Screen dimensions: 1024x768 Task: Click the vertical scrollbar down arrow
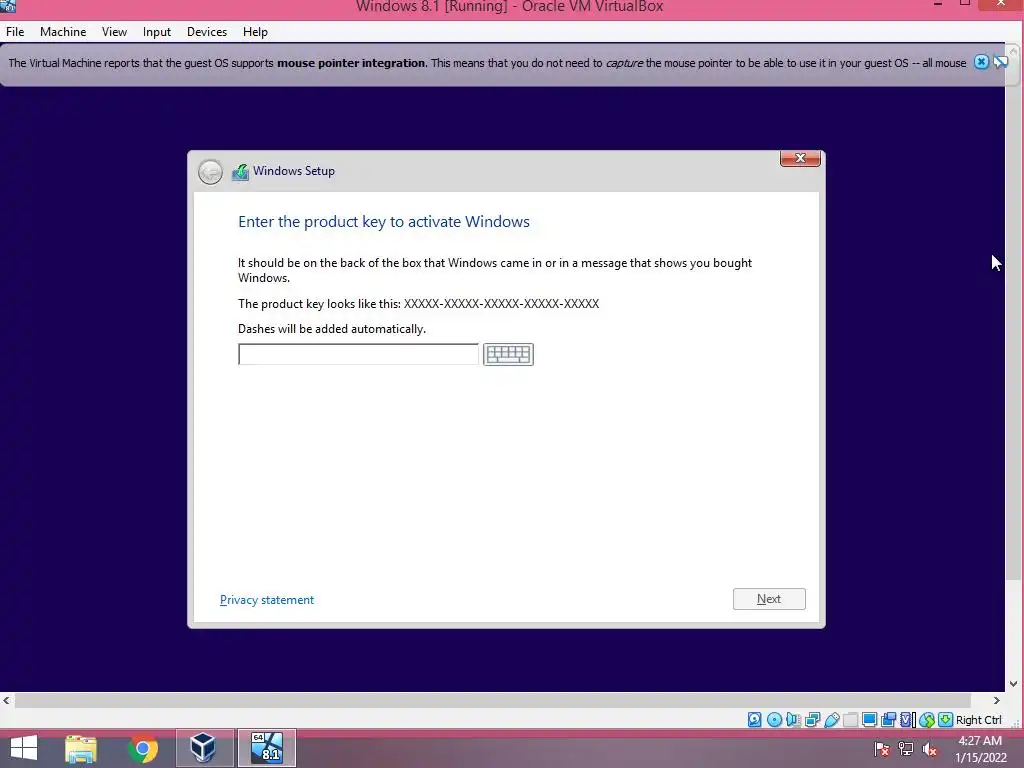[x=1014, y=684]
